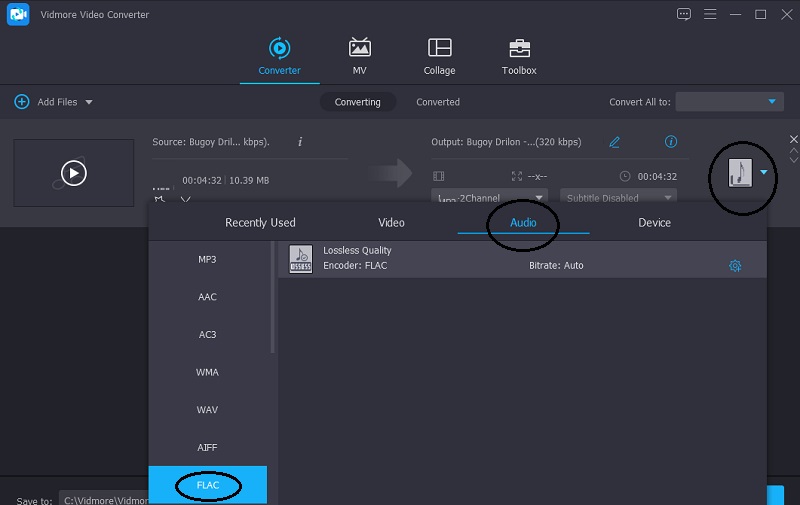Switch to the Recently Used tab

pyautogui.click(x=260, y=222)
